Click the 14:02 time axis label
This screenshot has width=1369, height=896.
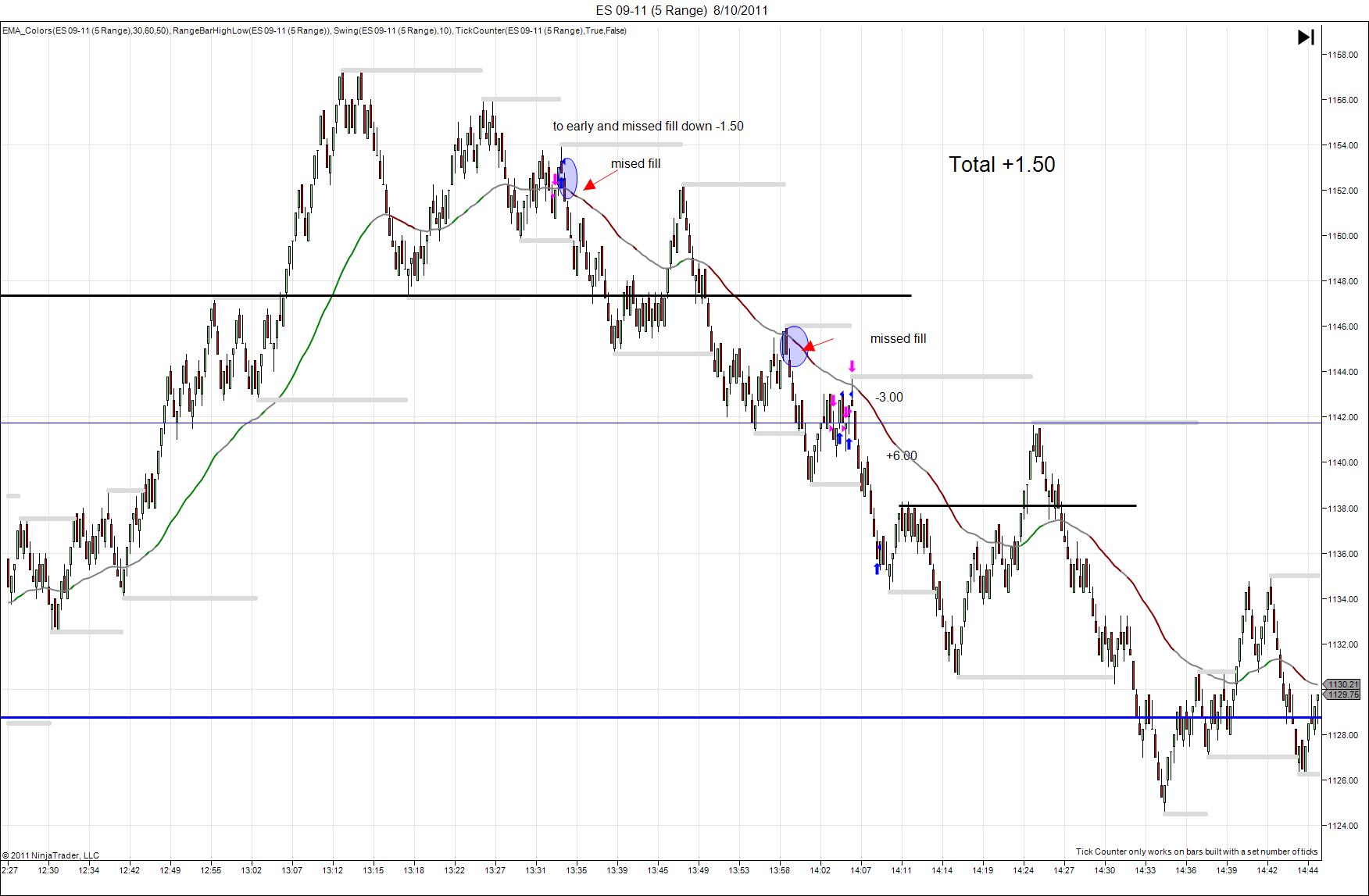point(820,870)
